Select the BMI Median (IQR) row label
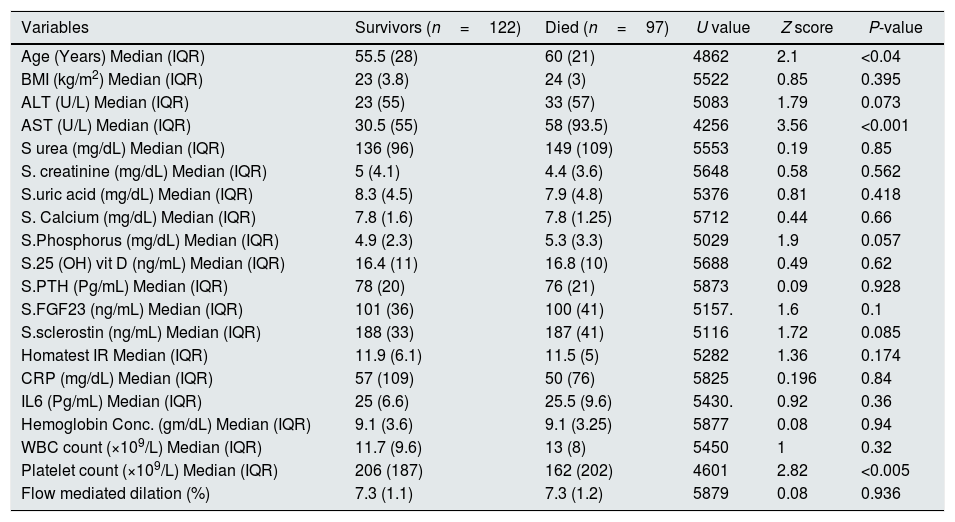Viewport: 955px width, 522px height. click(x=112, y=79)
